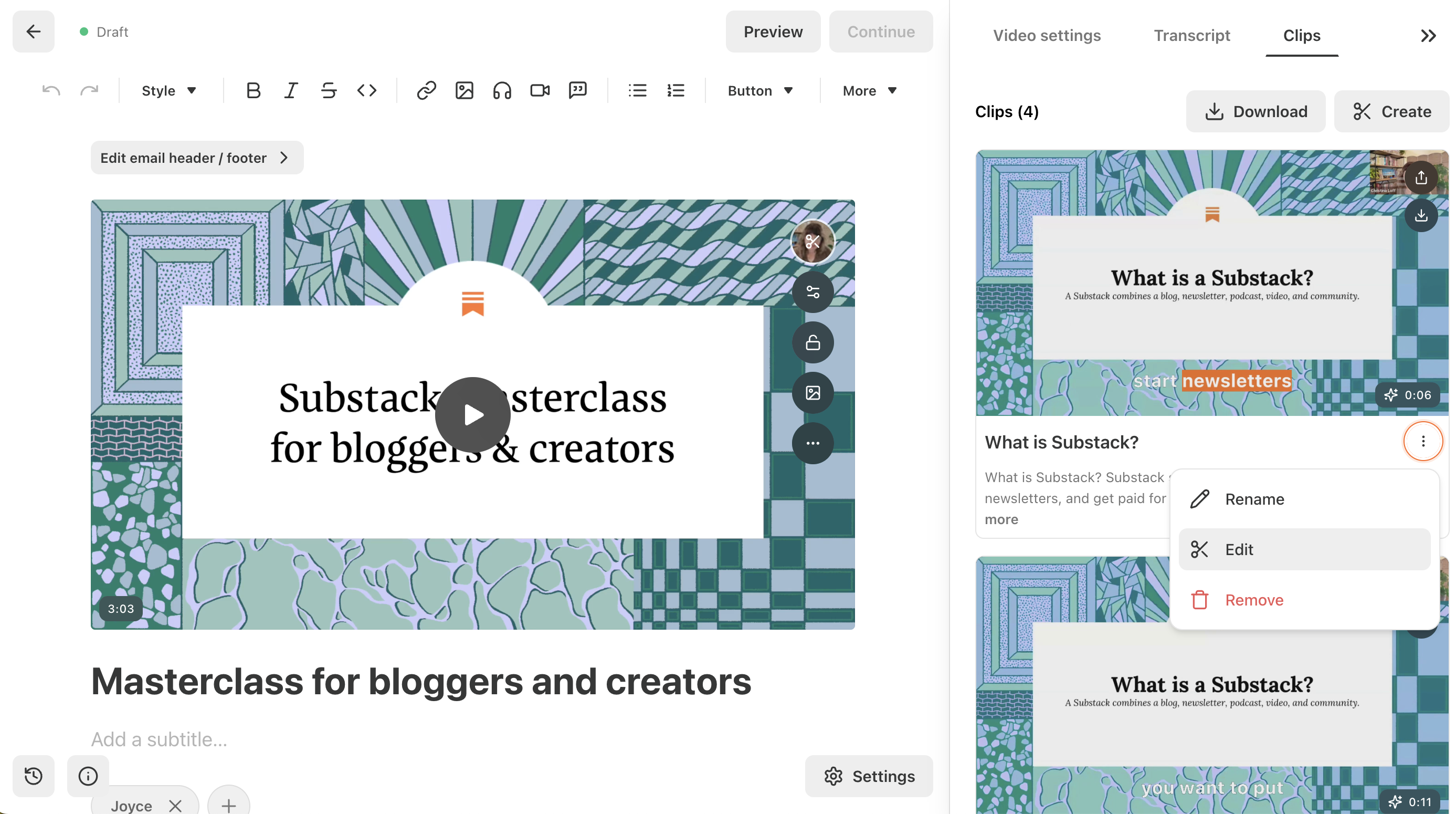Choose Remove from the clip menu

coord(1304,600)
